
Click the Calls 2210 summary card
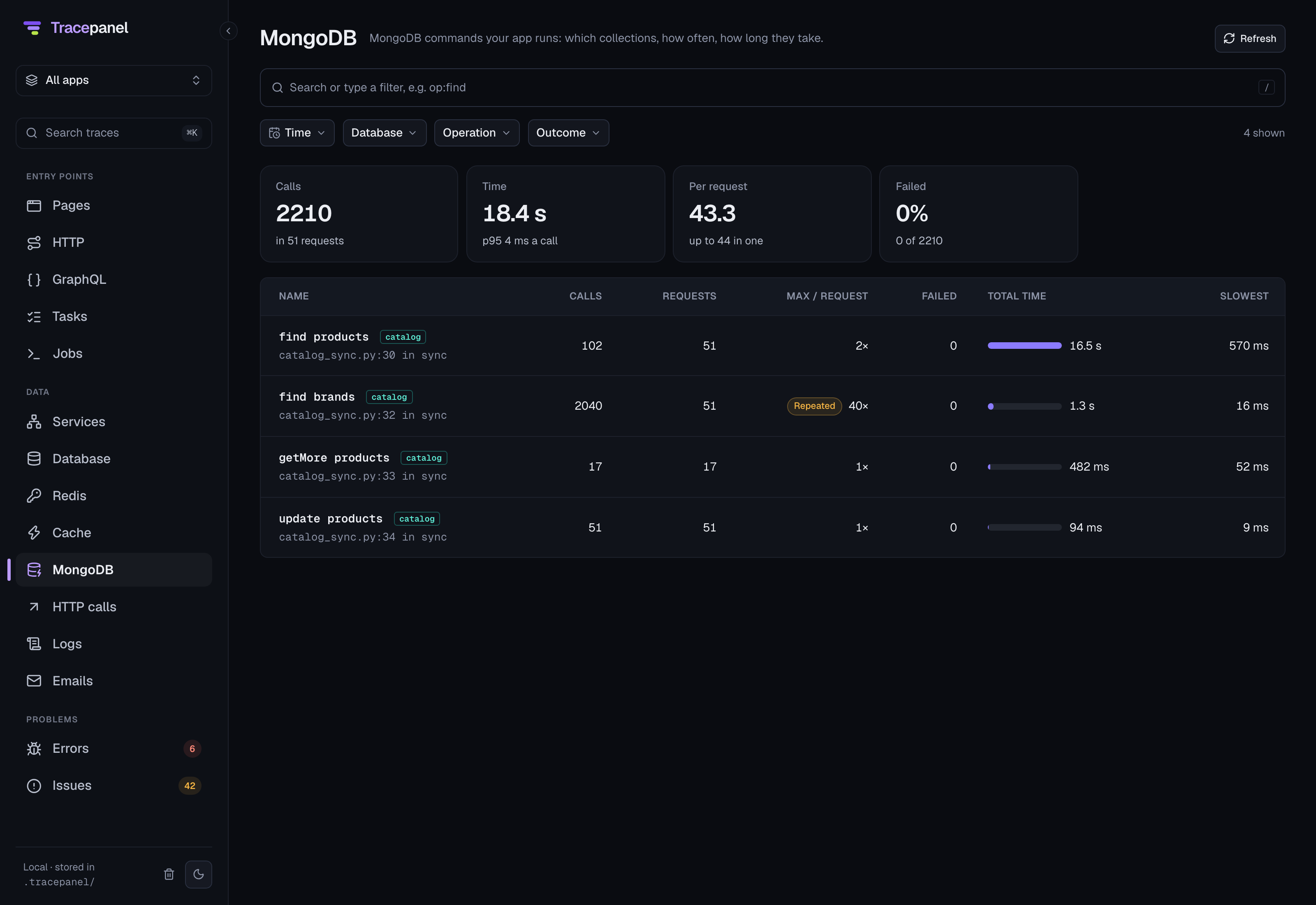(x=359, y=214)
